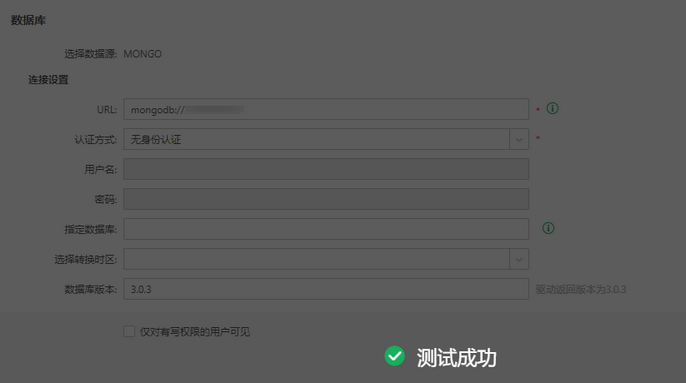Click the 连接设置 section heading
The image size is (686, 383).
(x=48, y=80)
